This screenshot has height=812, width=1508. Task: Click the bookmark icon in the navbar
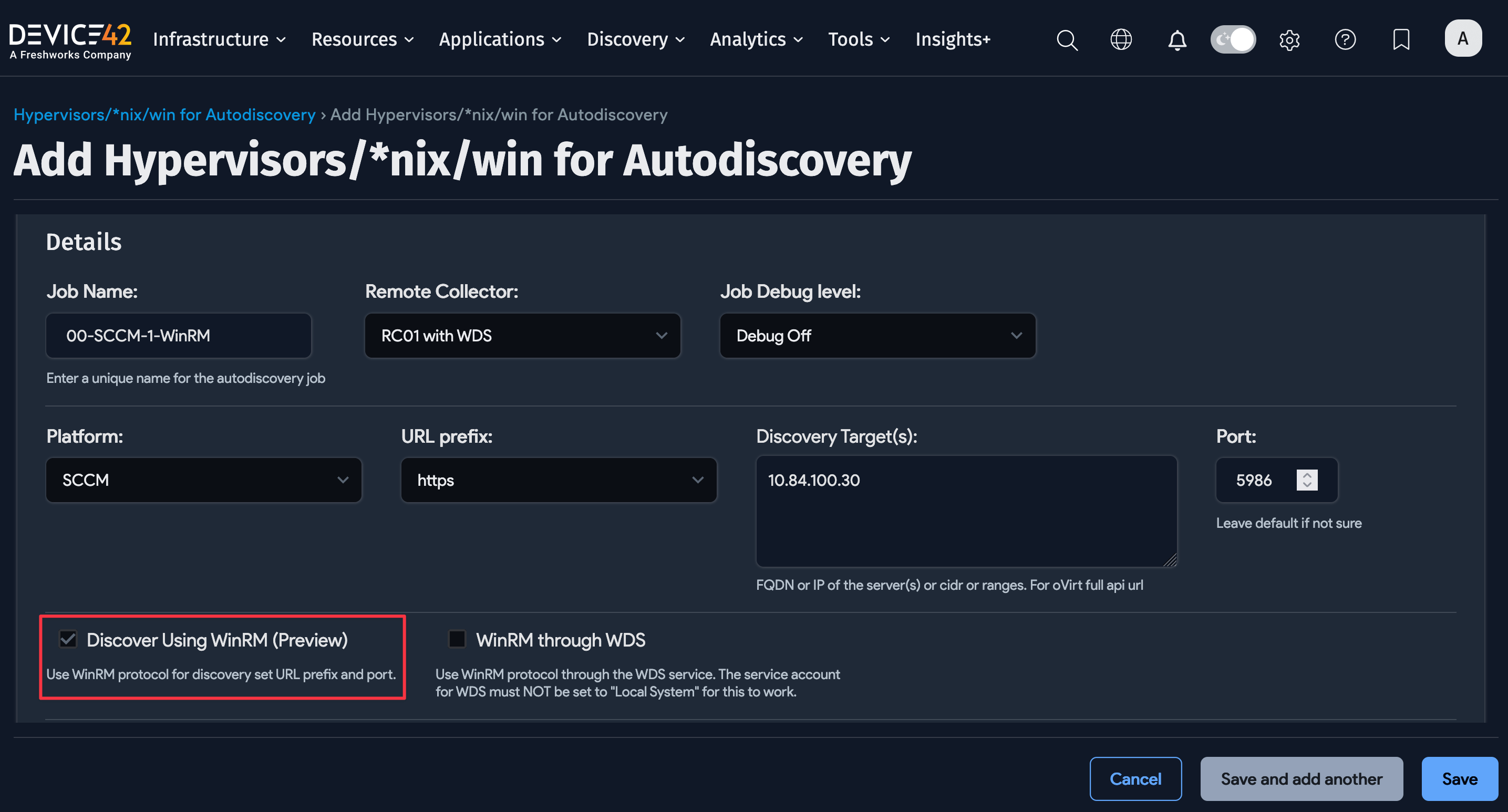[x=1400, y=40]
